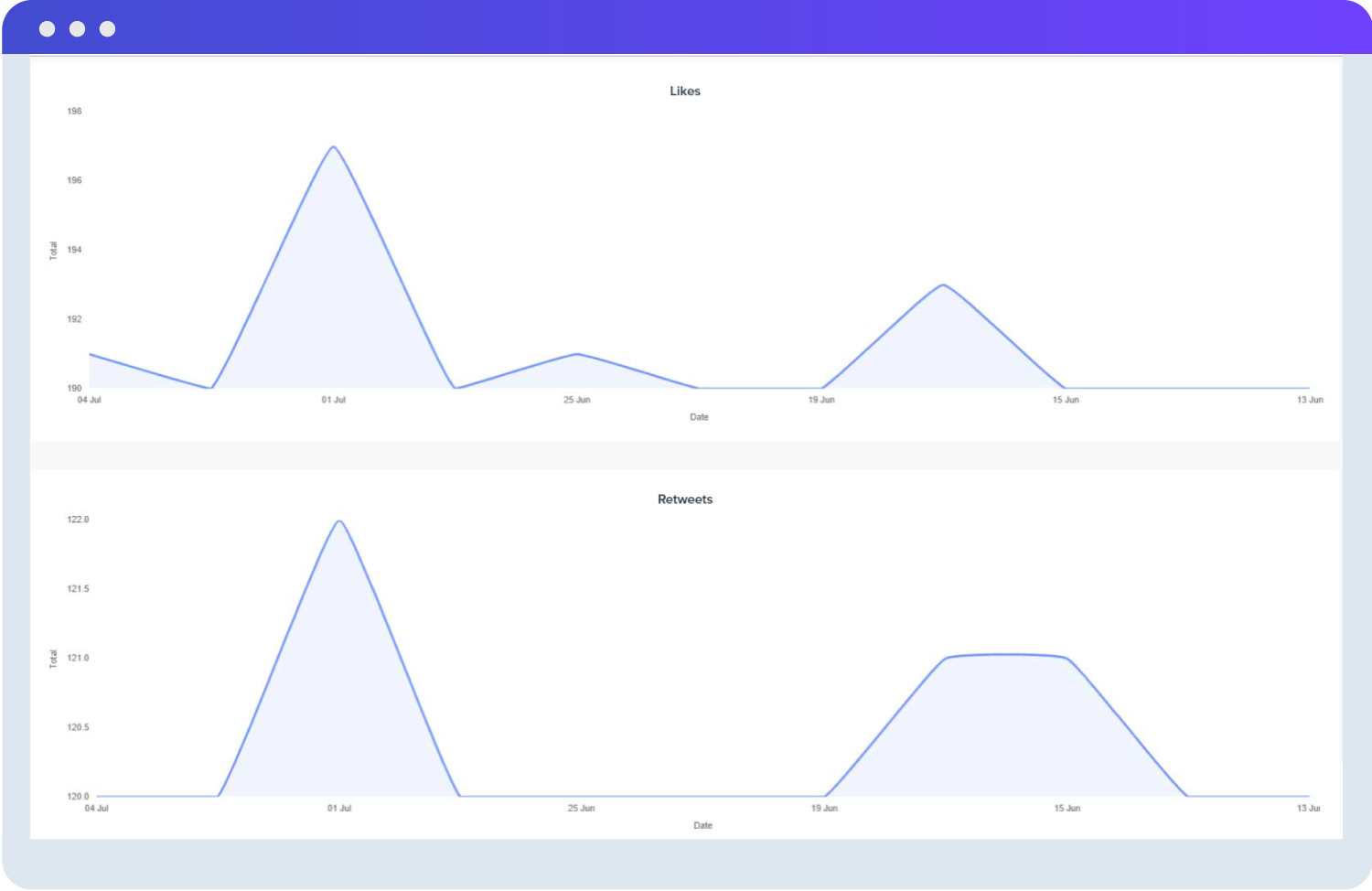Click the Date axis label under Retweets chart
This screenshot has width=1372, height=891.
(x=702, y=826)
